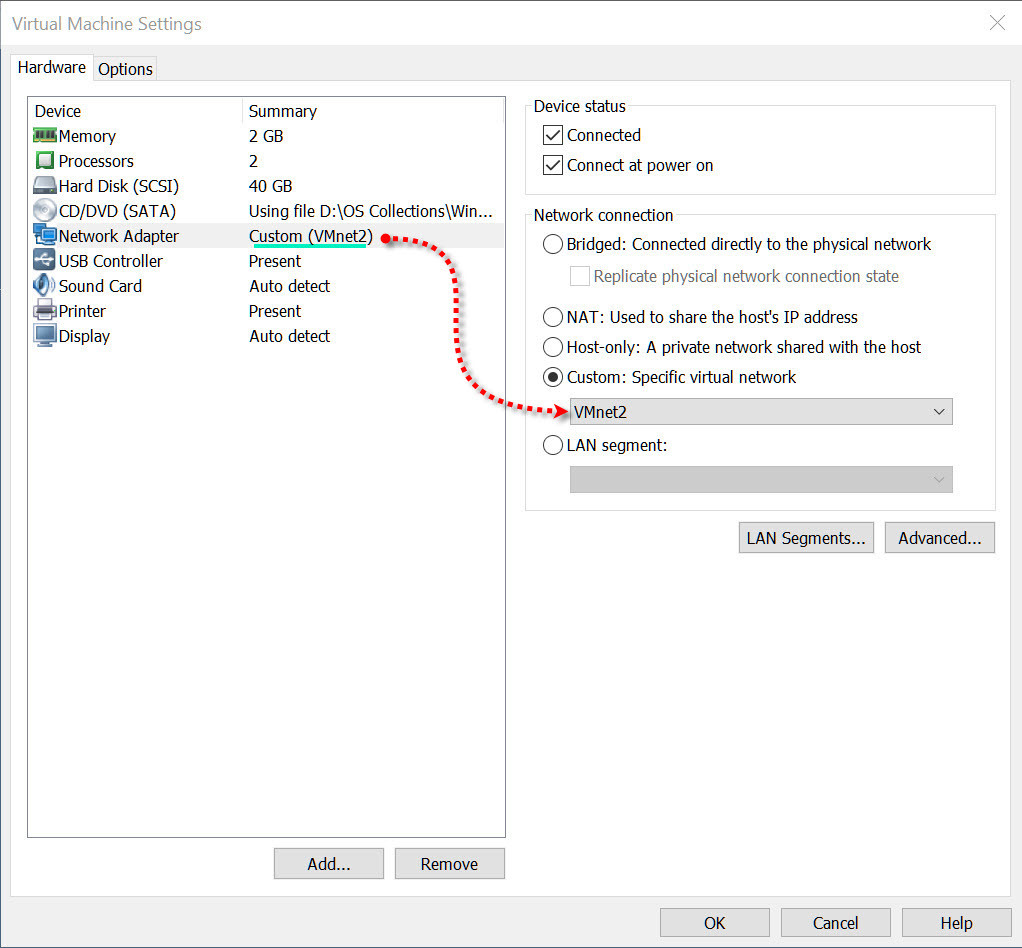This screenshot has height=948, width=1022.
Task: Select the Hard Disk (SCSI) label
Action: click(x=119, y=186)
